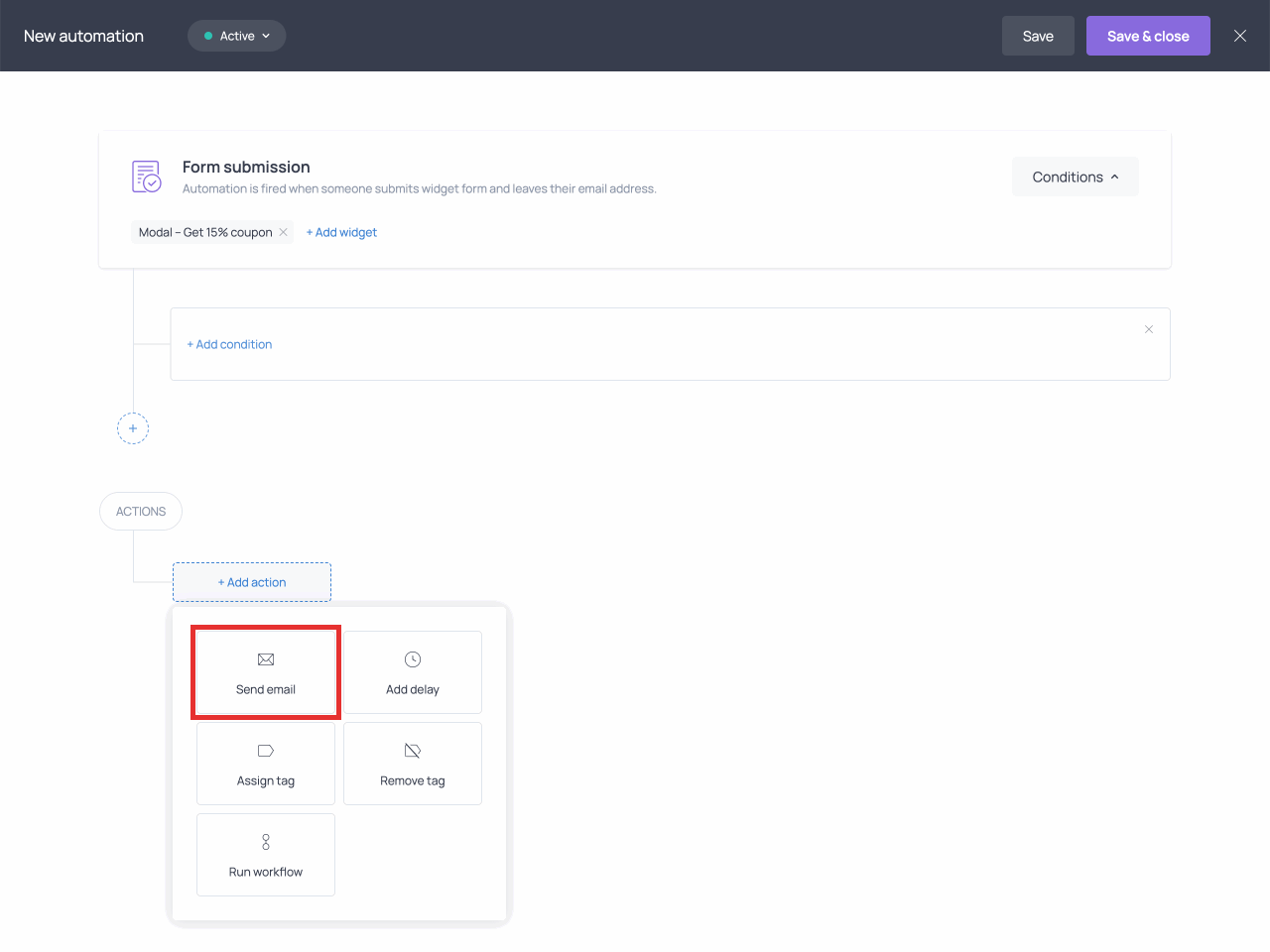Image resolution: width=1270 pixels, height=952 pixels.
Task: Choose Run workflow label in action menu
Action: pos(266,873)
